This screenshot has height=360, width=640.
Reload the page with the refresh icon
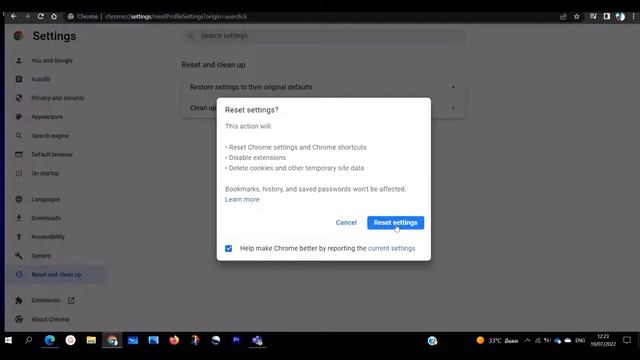40,16
